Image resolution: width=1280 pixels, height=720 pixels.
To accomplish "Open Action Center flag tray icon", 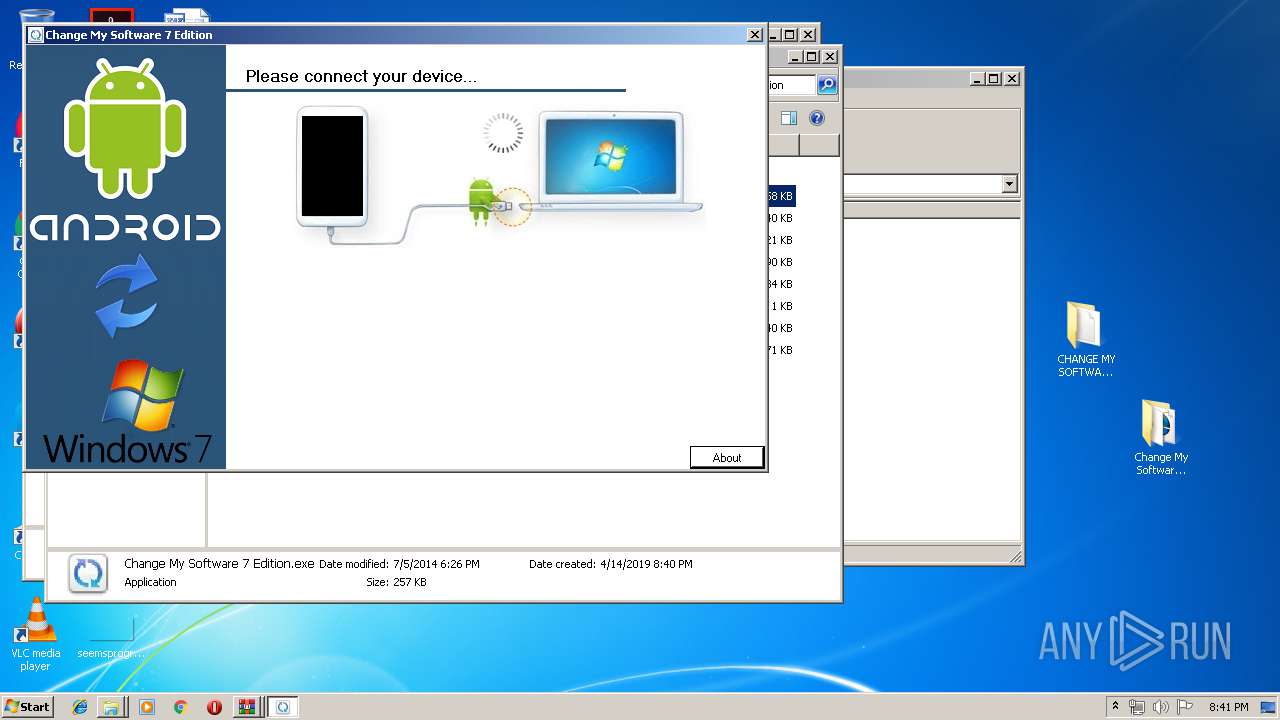I will pos(1185,707).
